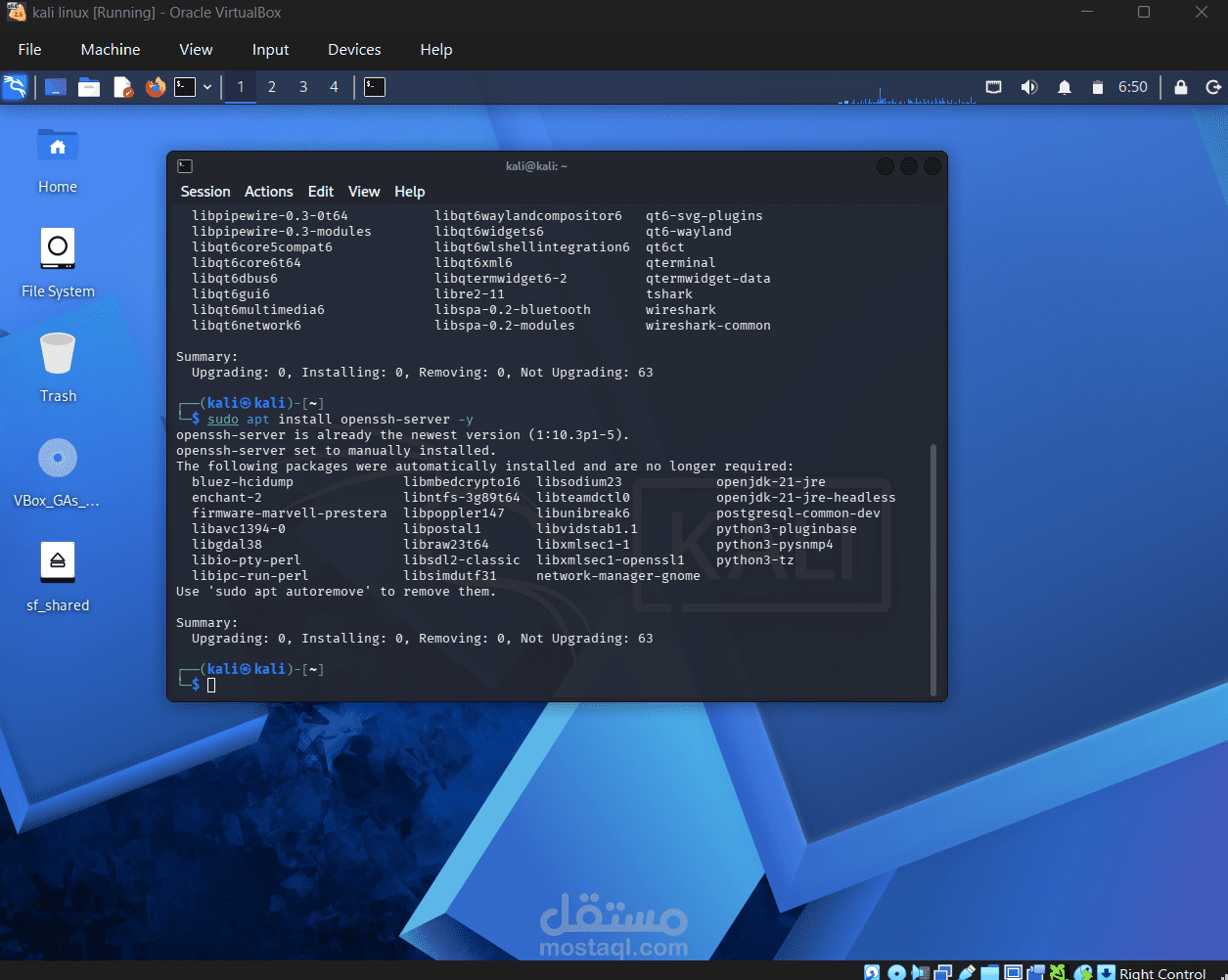The width and height of the screenshot is (1228, 980).
Task: Open the terminal Edit menu
Action: [x=321, y=192]
